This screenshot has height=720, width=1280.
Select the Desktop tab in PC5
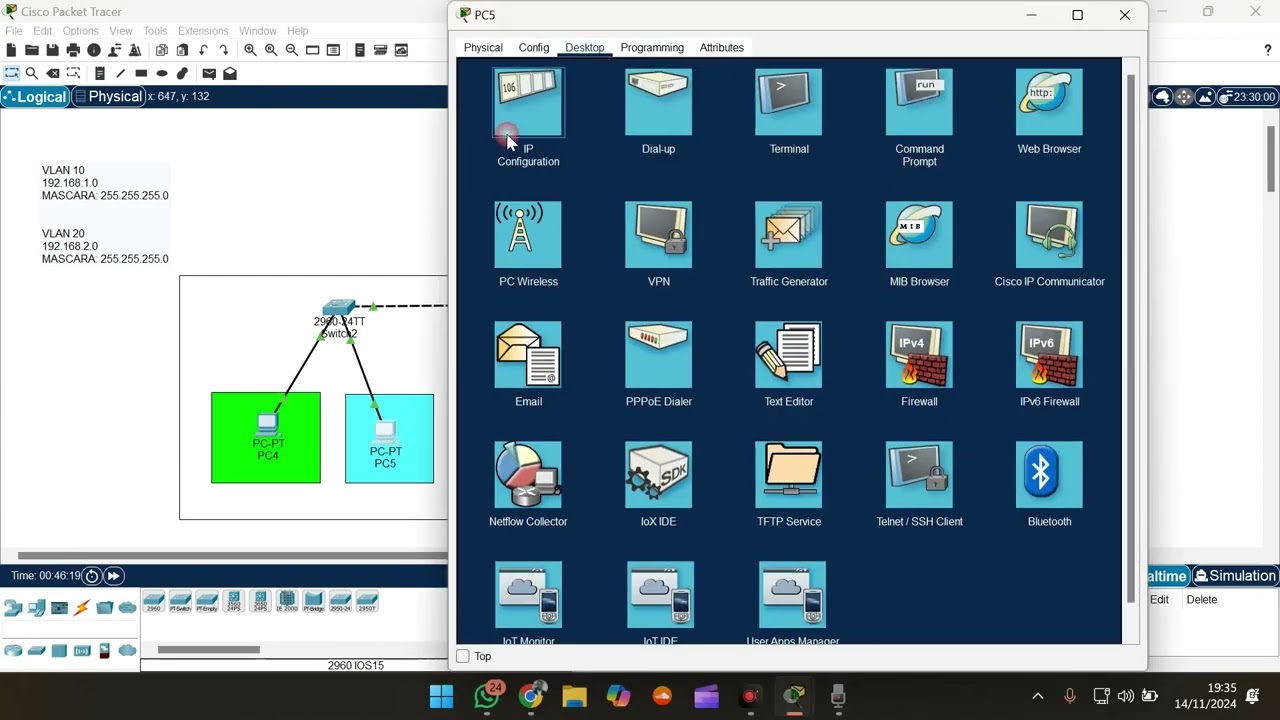(x=584, y=48)
